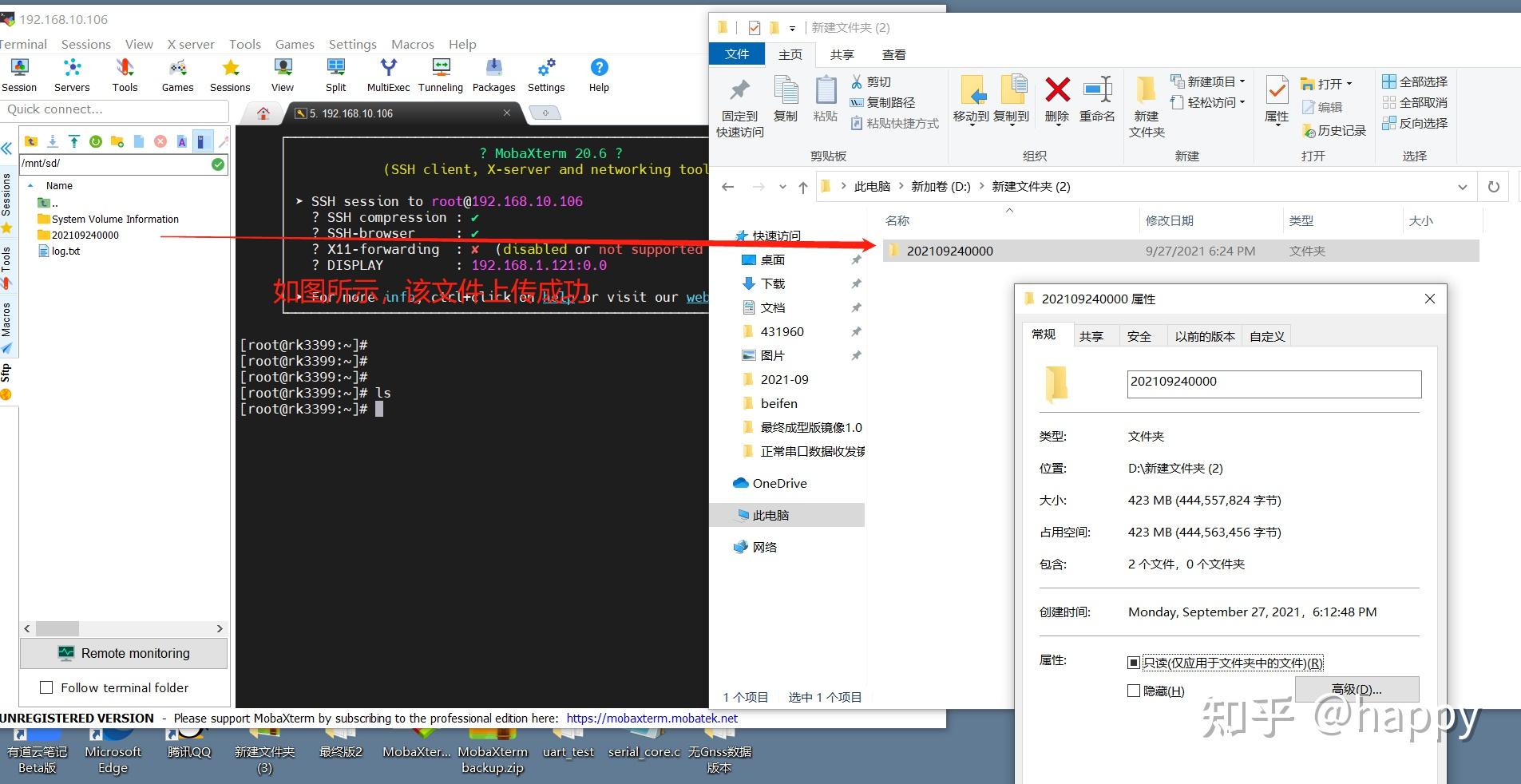Click Name column sort arrow in SFTP
This screenshot has height=784, width=1521.
coord(31,185)
